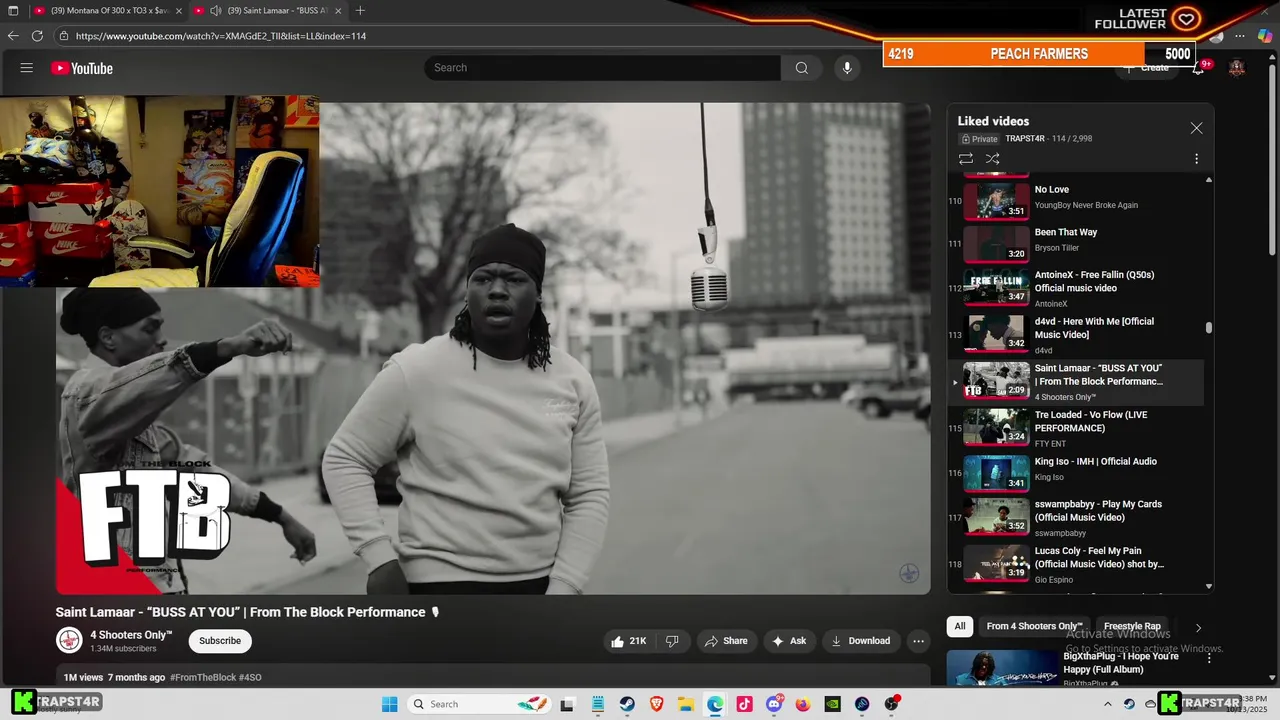Select the Saint Lamaar browser tab
The width and height of the screenshot is (1280, 720).
pyautogui.click(x=270, y=11)
